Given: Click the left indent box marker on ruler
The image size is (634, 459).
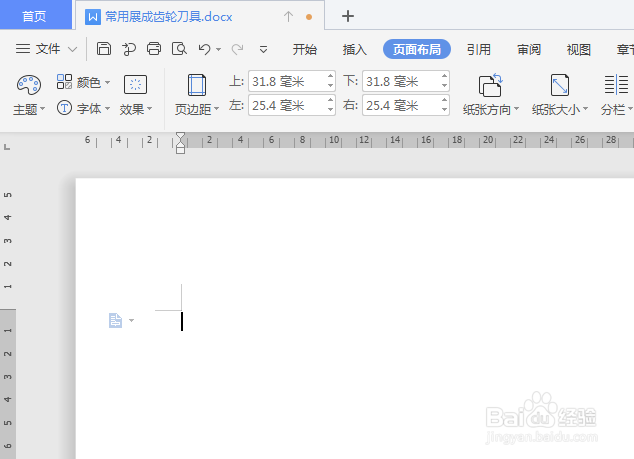Looking at the screenshot, I should click(x=180, y=150).
